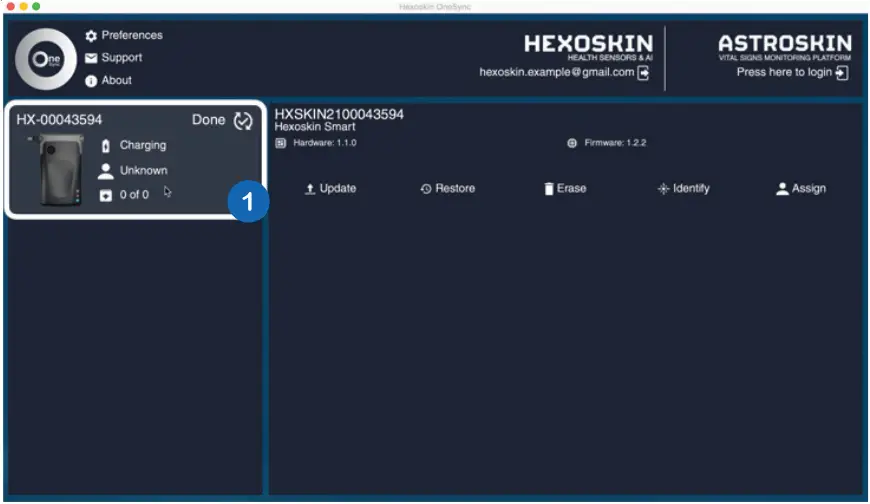The height and width of the screenshot is (504, 870).
Task: Close window with the red button
Action: pyautogui.click(x=11, y=6)
